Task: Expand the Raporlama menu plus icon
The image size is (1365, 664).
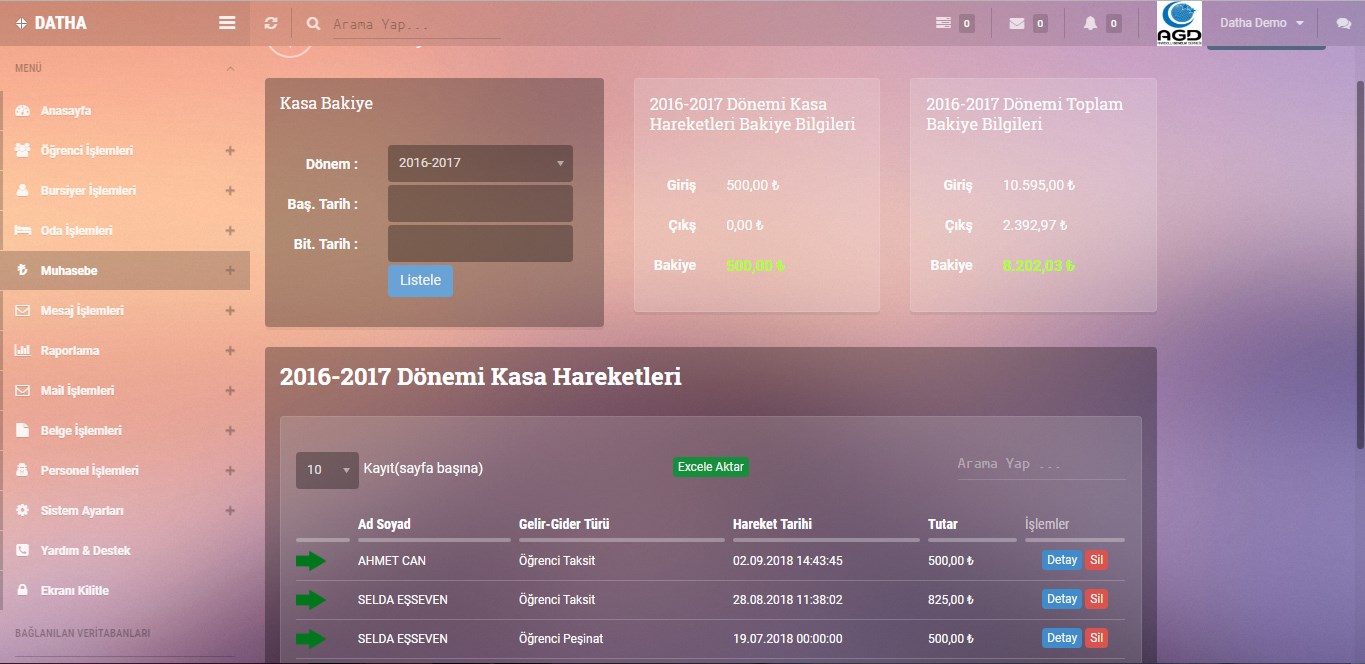Action: pos(230,351)
